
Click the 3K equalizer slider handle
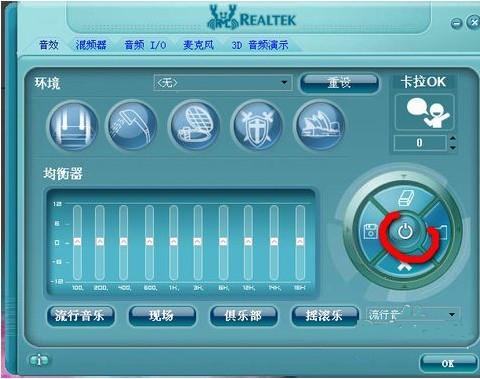click(x=198, y=241)
